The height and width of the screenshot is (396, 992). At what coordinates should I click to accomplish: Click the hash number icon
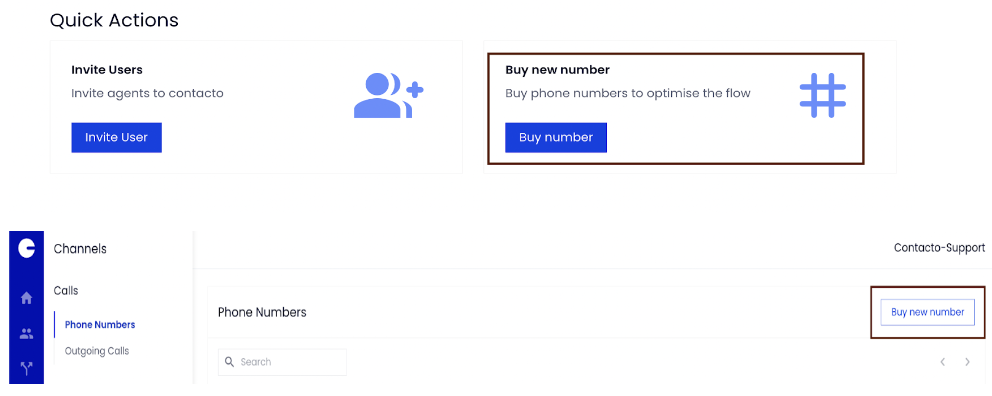pos(822,95)
